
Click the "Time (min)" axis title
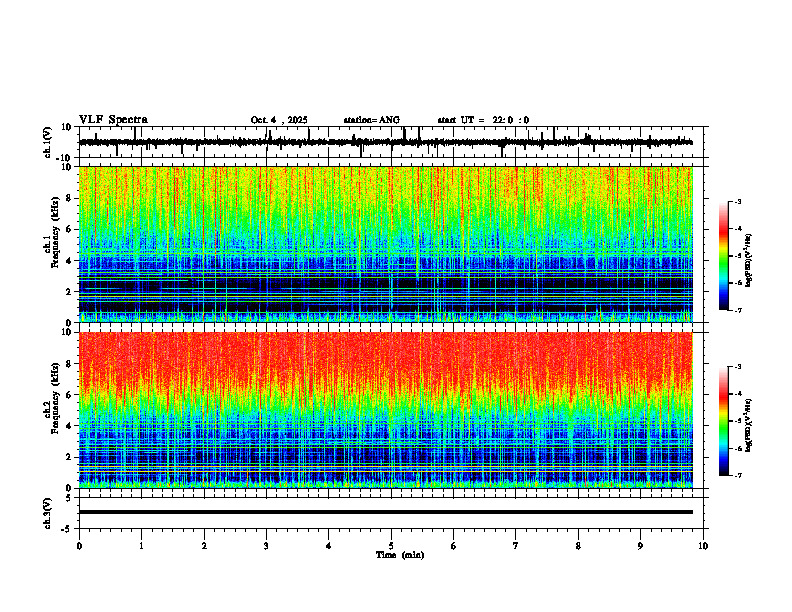(x=400, y=555)
